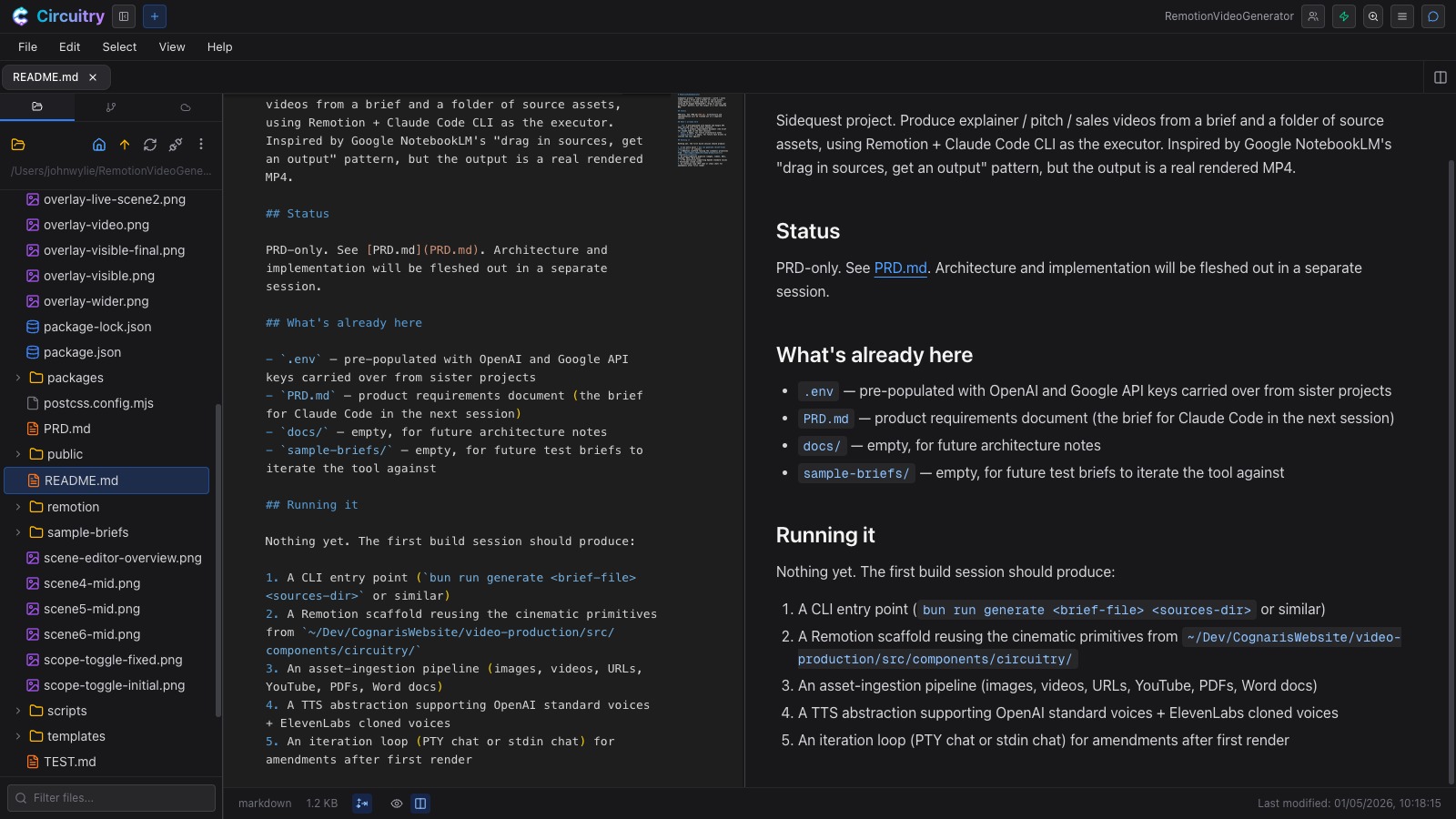Expand the remotion folder
This screenshot has width=1456, height=819.
click(18, 507)
